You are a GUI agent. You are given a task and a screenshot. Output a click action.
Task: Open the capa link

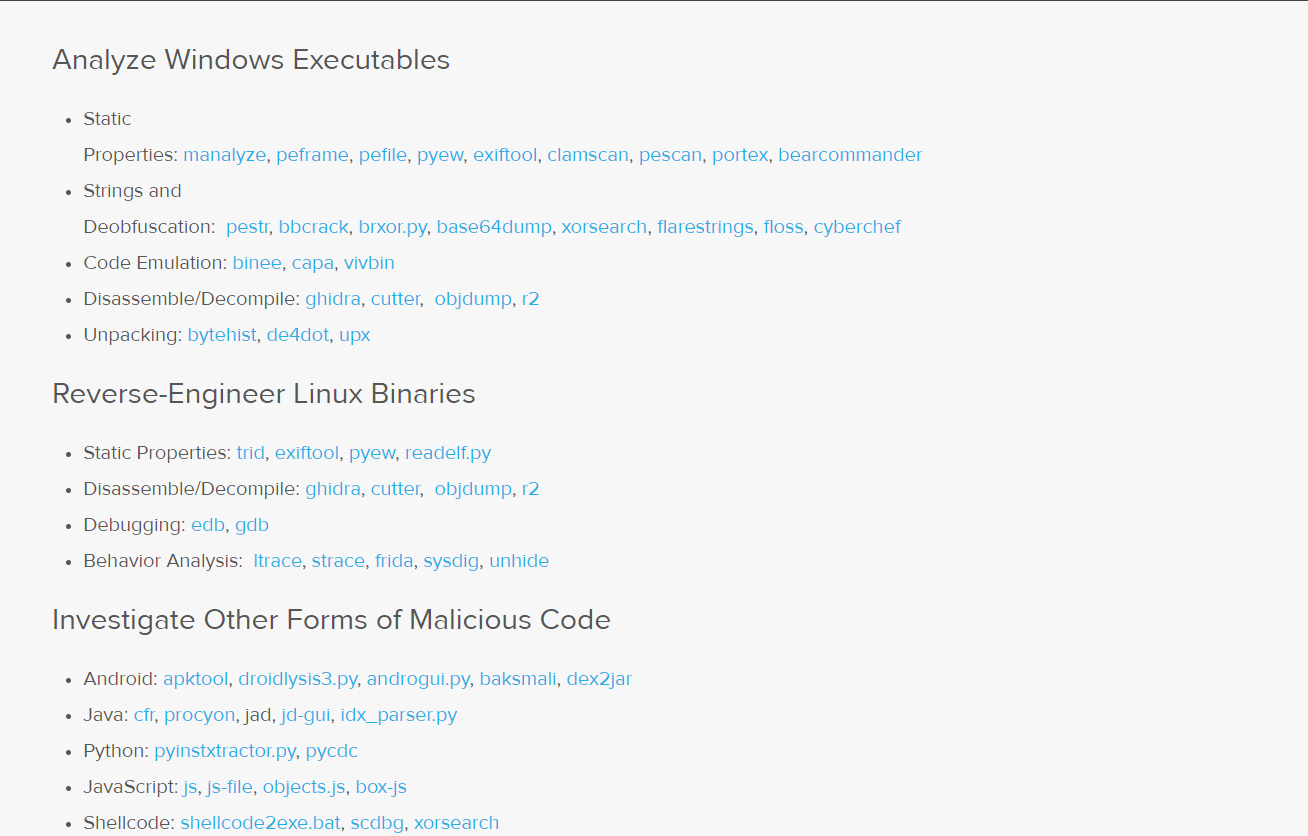(x=313, y=263)
